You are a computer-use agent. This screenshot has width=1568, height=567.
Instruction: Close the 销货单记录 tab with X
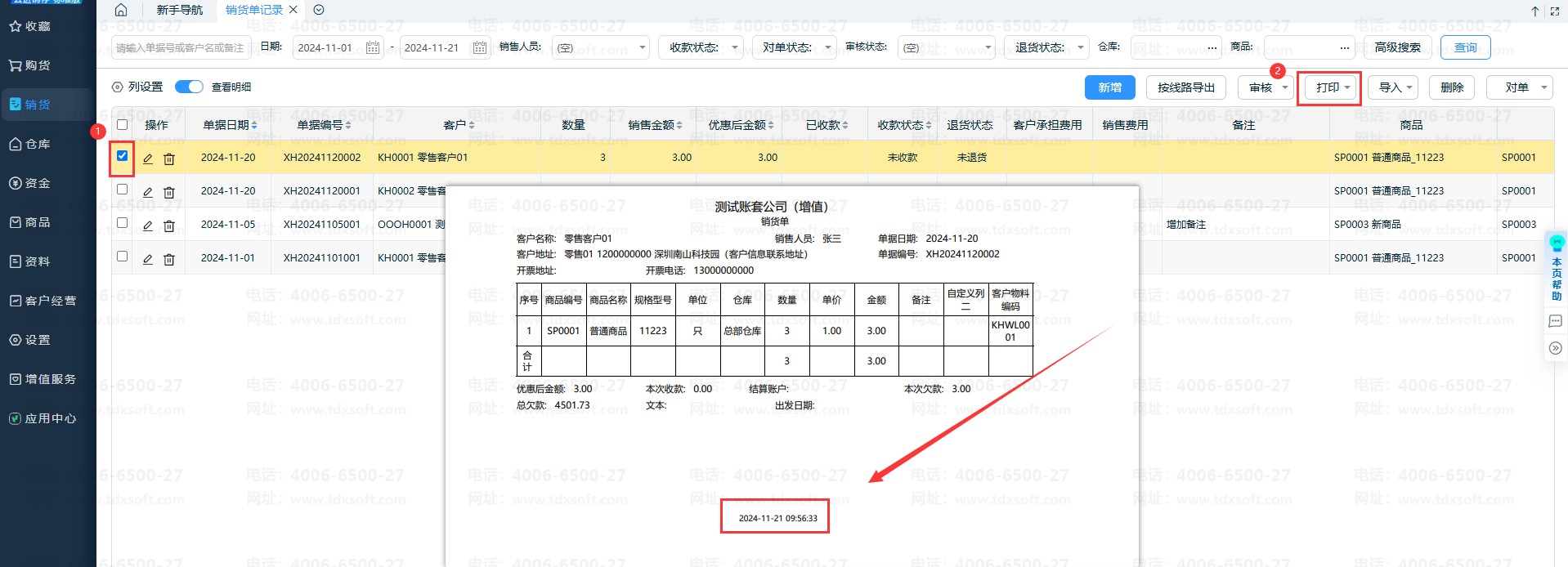293,10
